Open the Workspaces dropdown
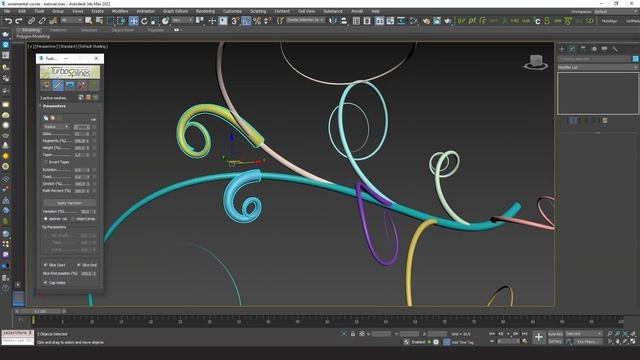Image resolution: width=640 pixels, height=360 pixels. tap(616, 11)
